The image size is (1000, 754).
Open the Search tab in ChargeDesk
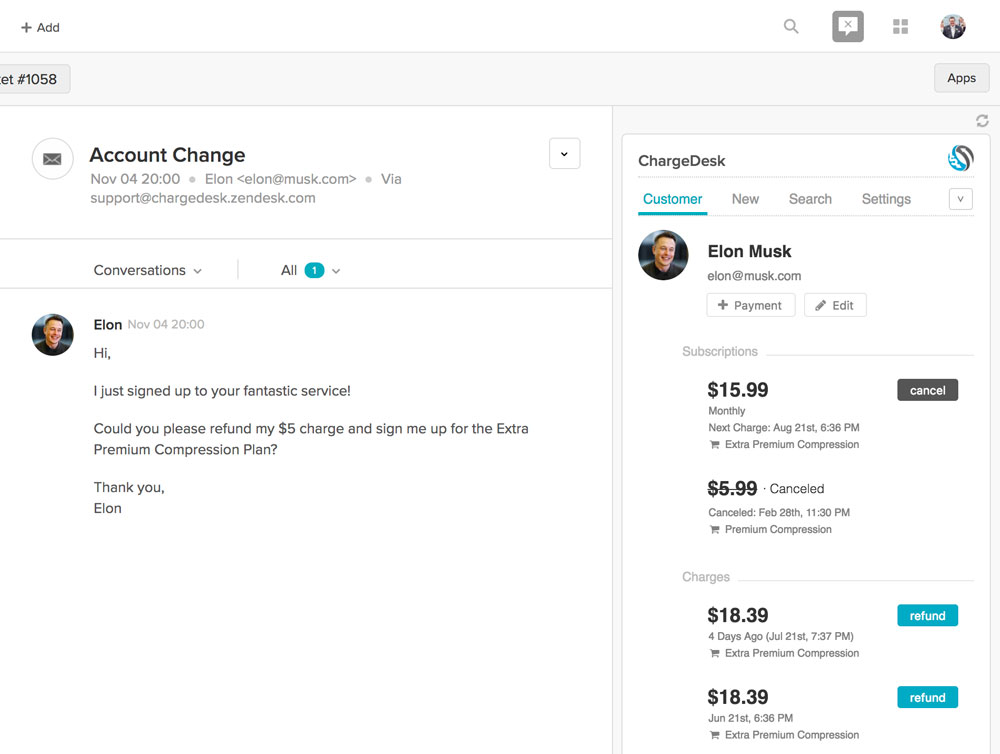coord(810,199)
